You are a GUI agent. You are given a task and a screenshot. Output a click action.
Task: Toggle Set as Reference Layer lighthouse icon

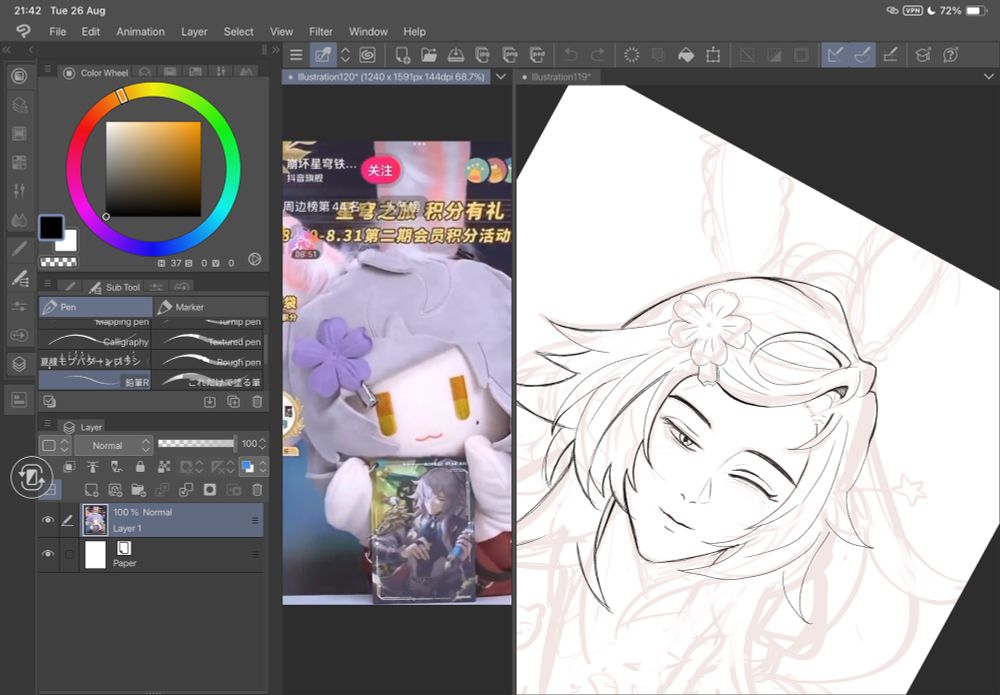pos(92,467)
